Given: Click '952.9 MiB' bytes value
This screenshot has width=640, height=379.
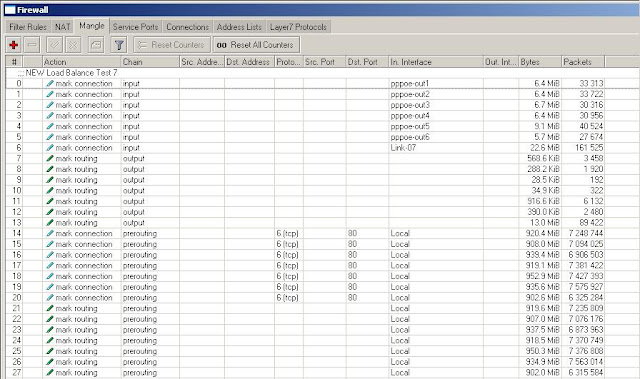Looking at the screenshot, I should 542,276.
